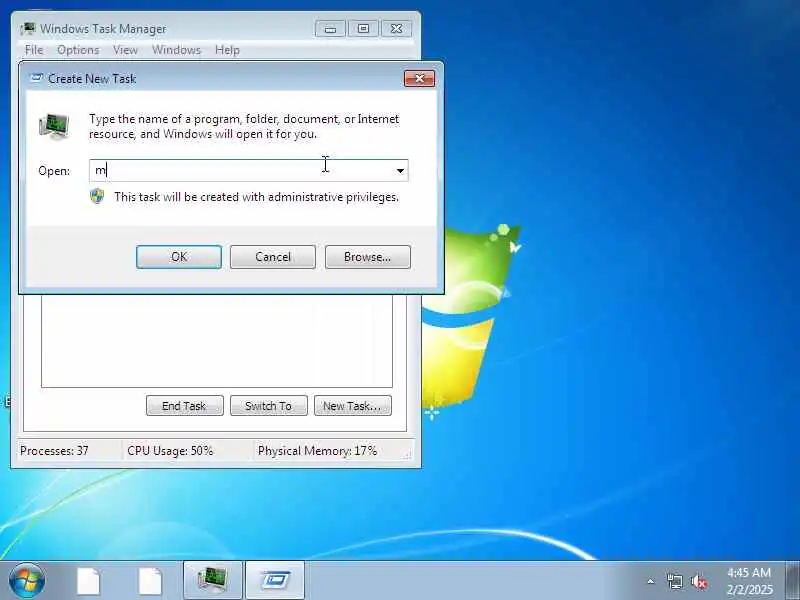Viewport: 800px width, 600px height.
Task: Open the first blank file taskbar icon
Action: pos(88,581)
